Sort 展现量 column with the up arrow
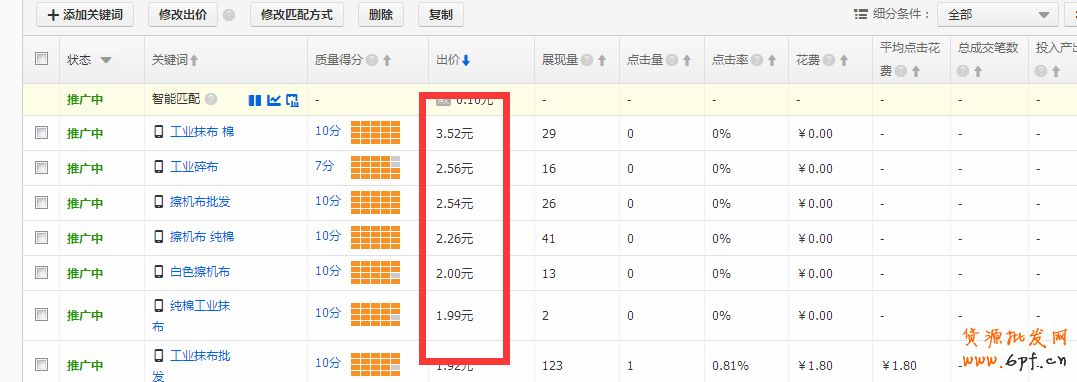 click(602, 60)
